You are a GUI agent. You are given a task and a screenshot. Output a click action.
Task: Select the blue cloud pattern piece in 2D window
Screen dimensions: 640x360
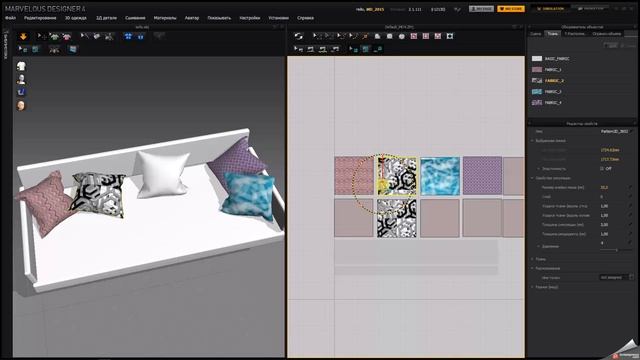440,176
